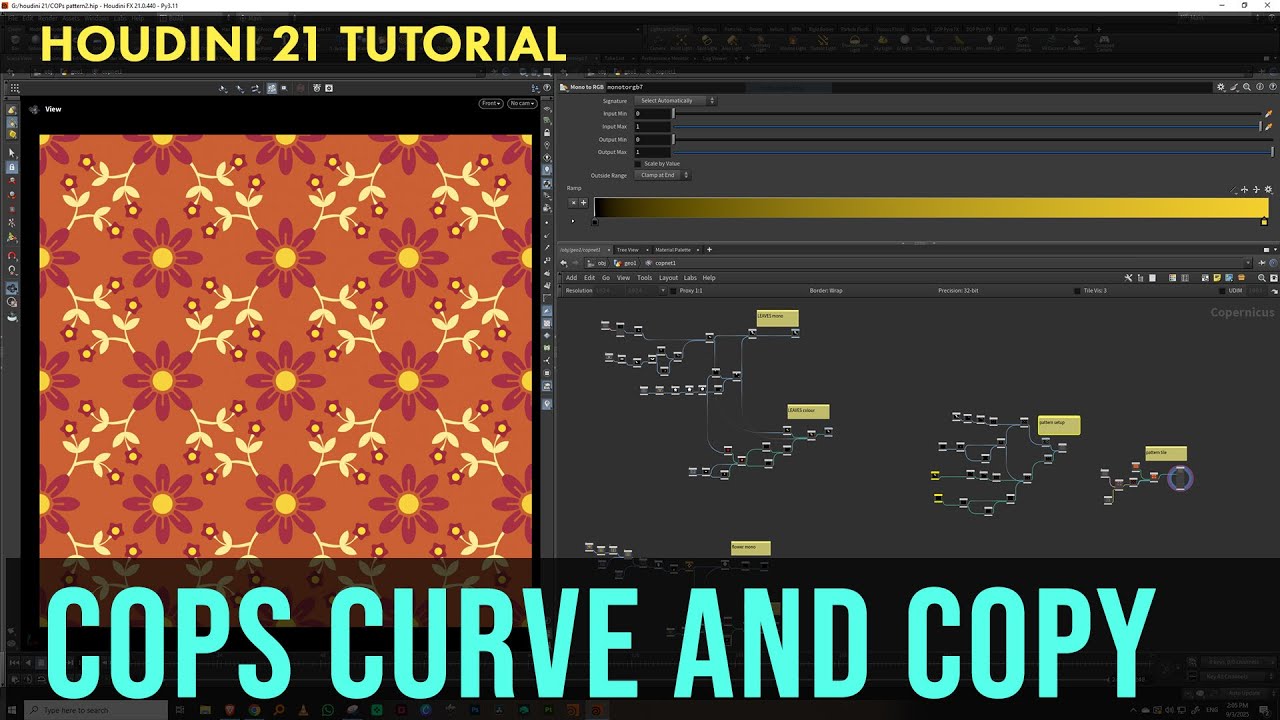Click the lock icon in the viewport right display toolbar

point(547,133)
